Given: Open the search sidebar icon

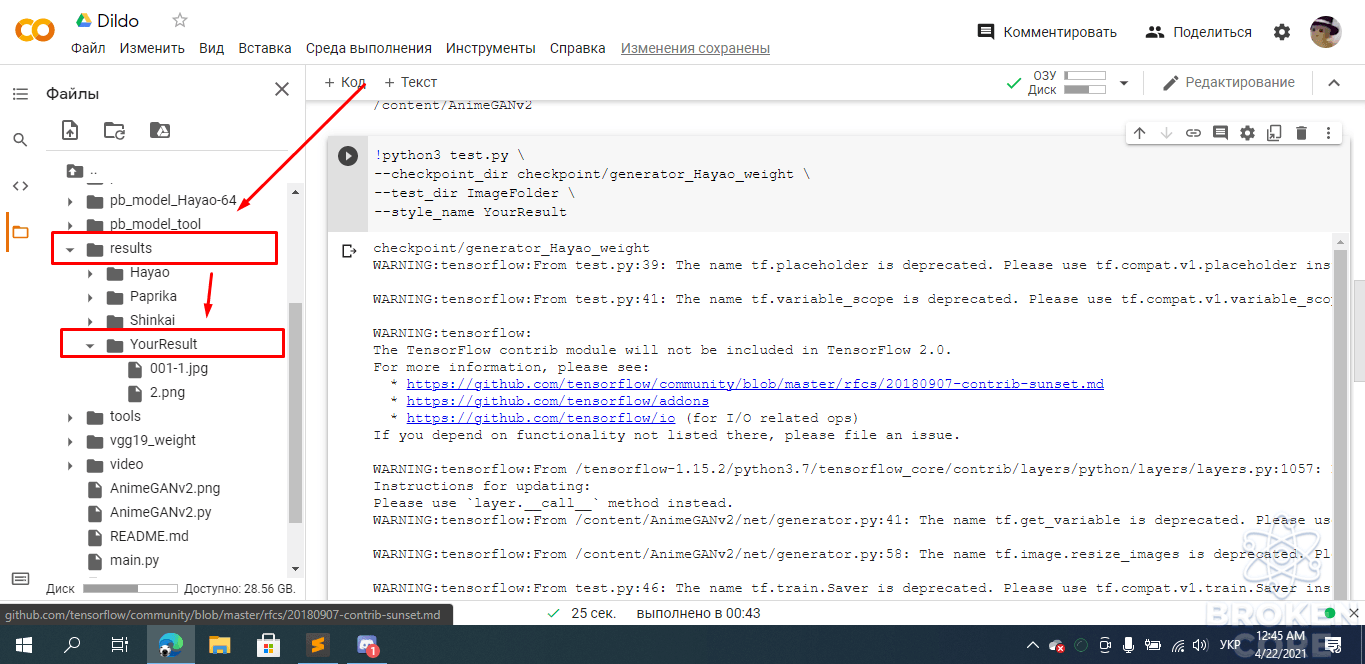Looking at the screenshot, I should 20,140.
